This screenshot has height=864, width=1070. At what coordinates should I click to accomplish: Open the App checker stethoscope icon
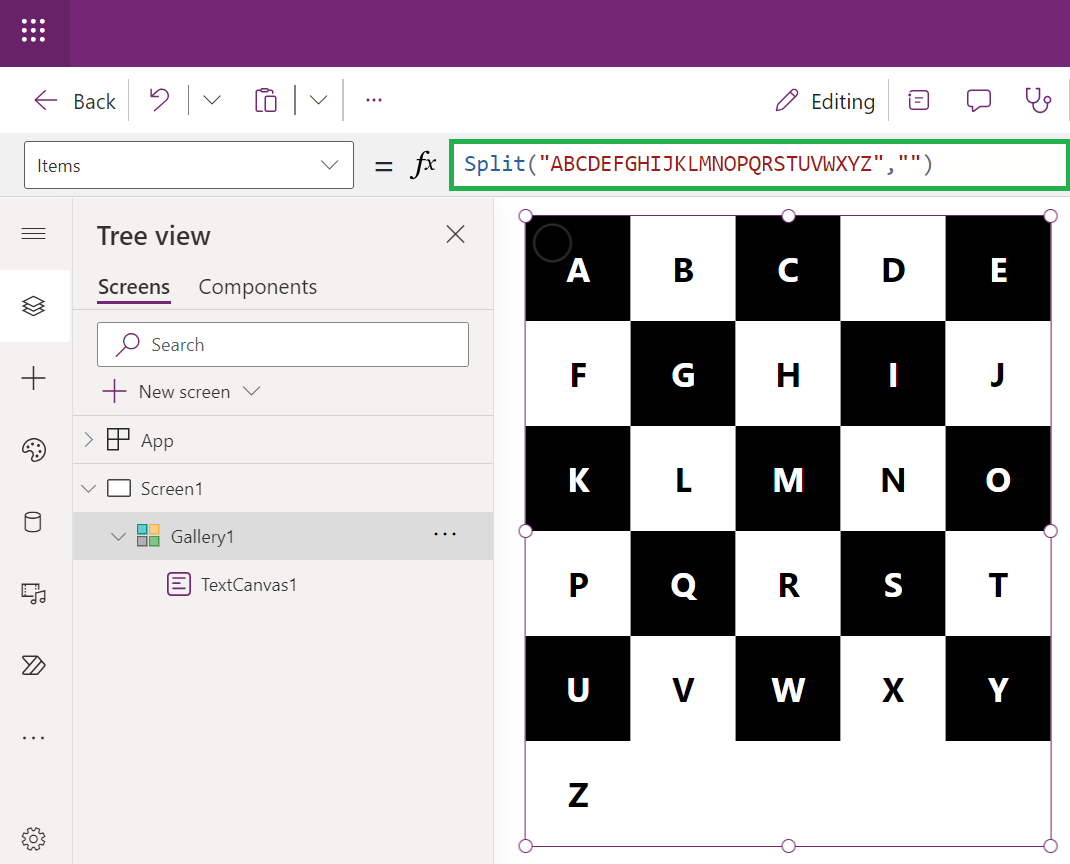pos(1037,100)
